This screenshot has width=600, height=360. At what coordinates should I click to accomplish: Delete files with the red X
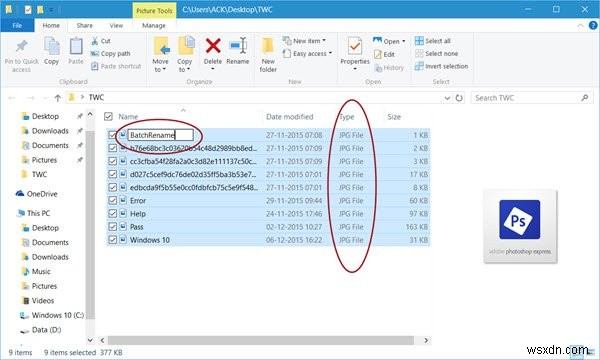[x=213, y=46]
